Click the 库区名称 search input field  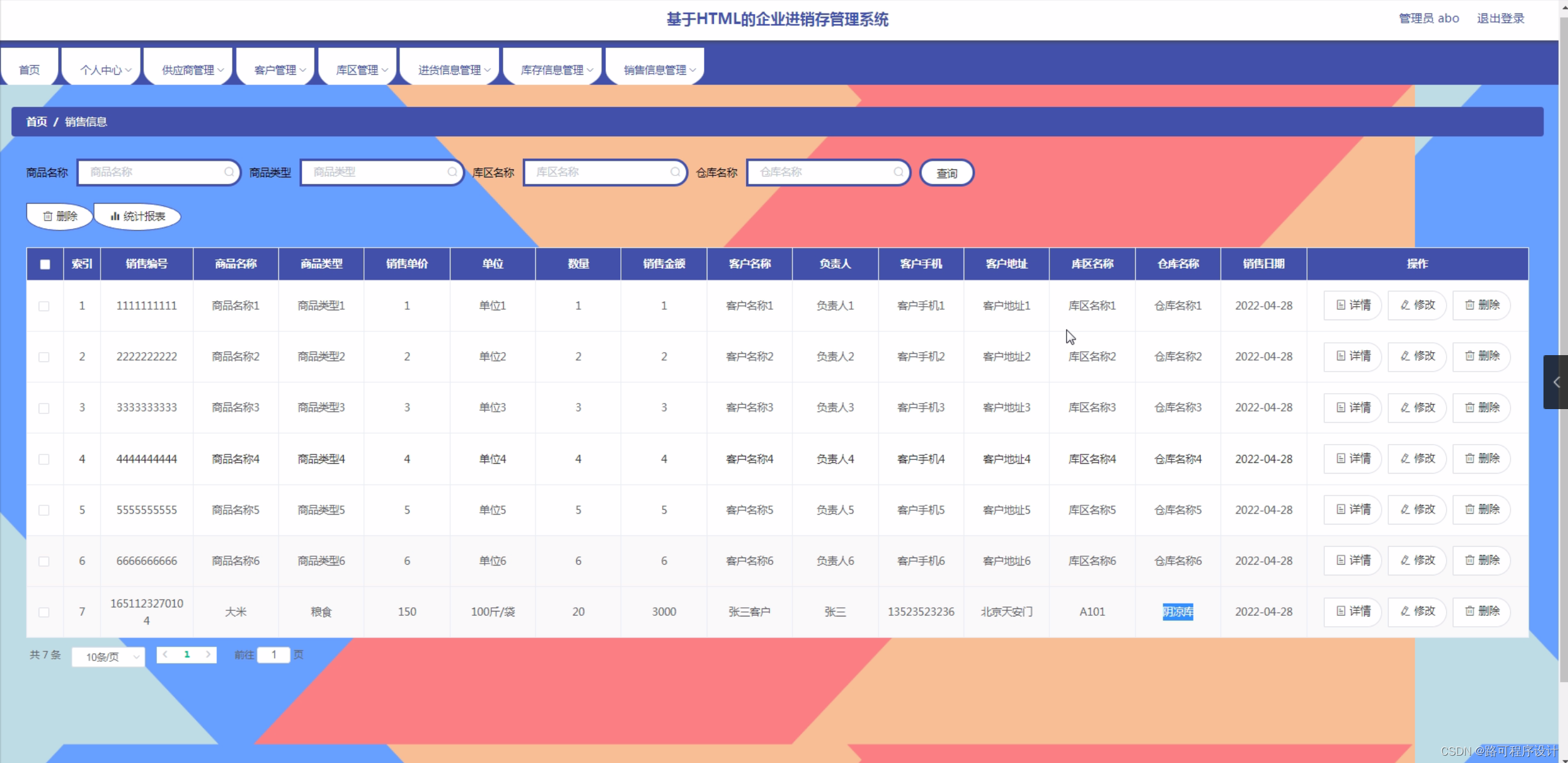click(x=598, y=172)
